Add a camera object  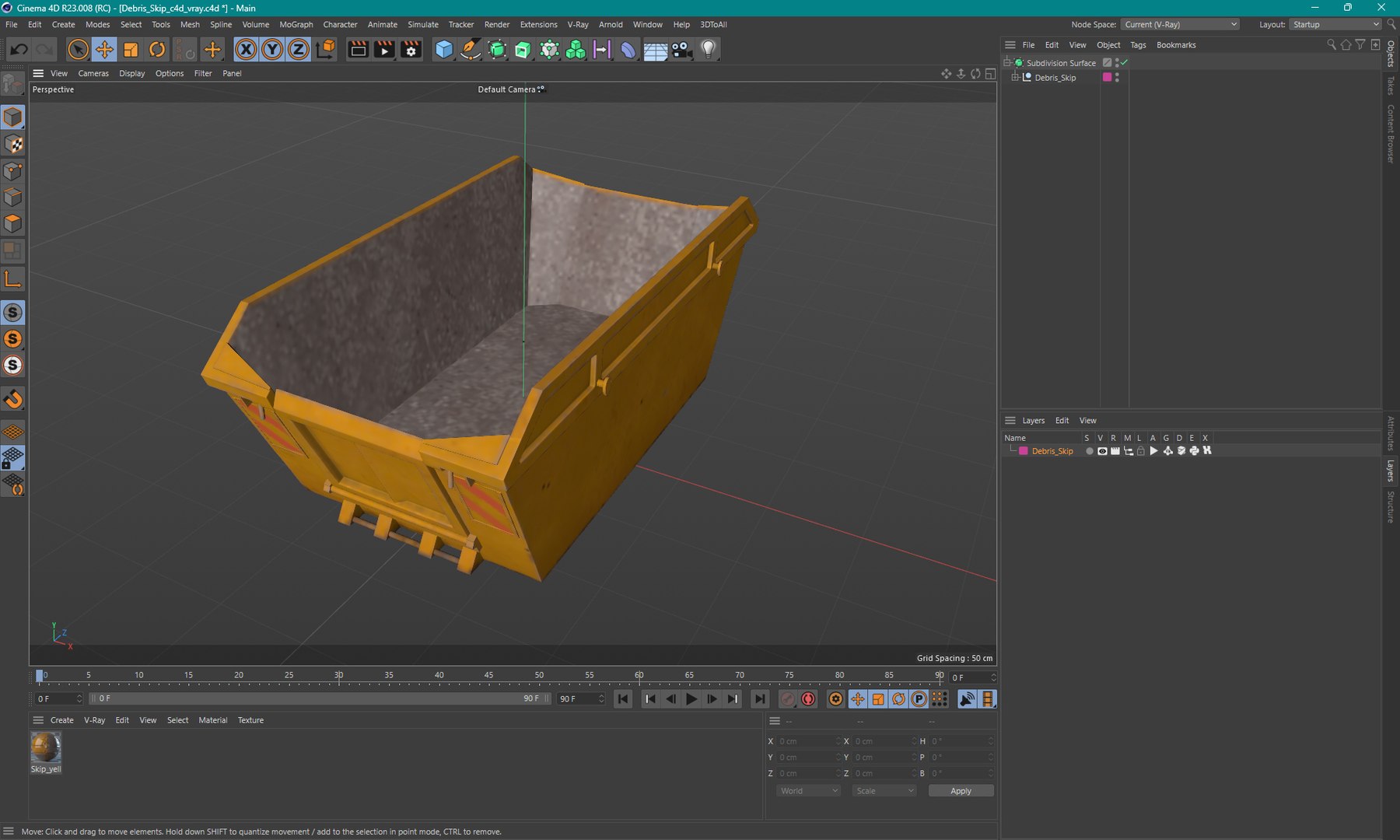click(x=681, y=50)
